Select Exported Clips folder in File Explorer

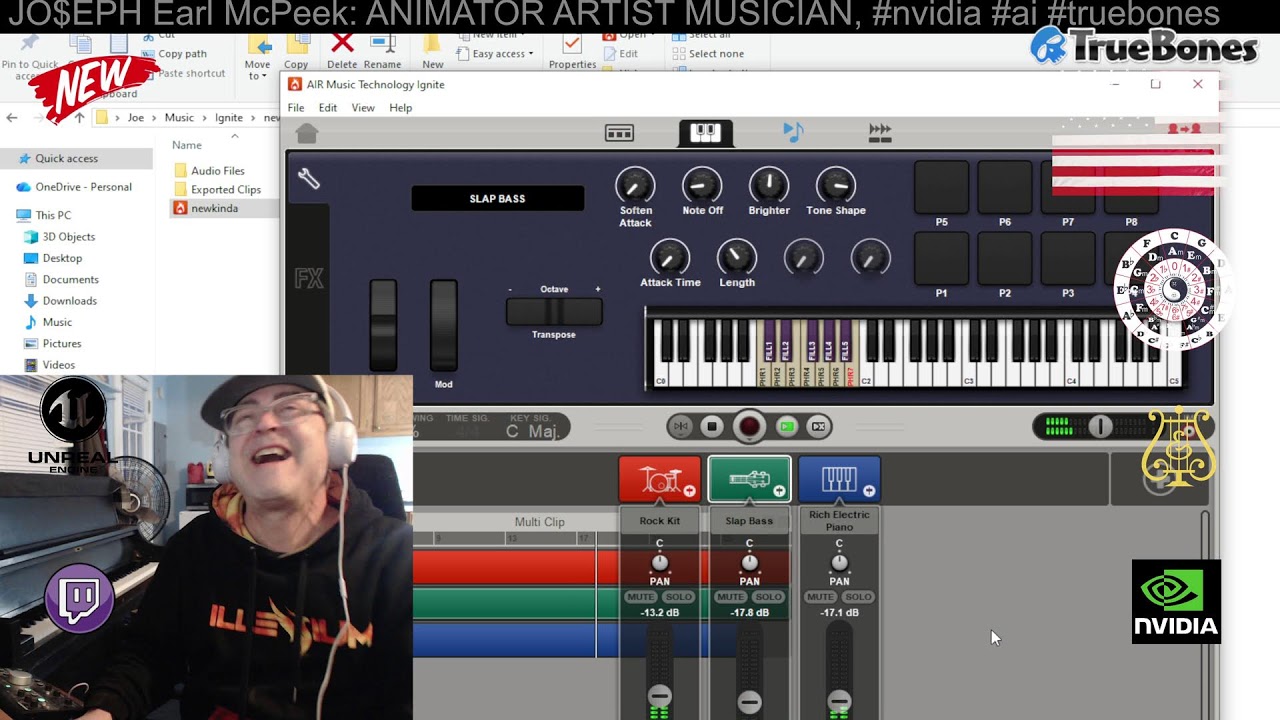225,189
